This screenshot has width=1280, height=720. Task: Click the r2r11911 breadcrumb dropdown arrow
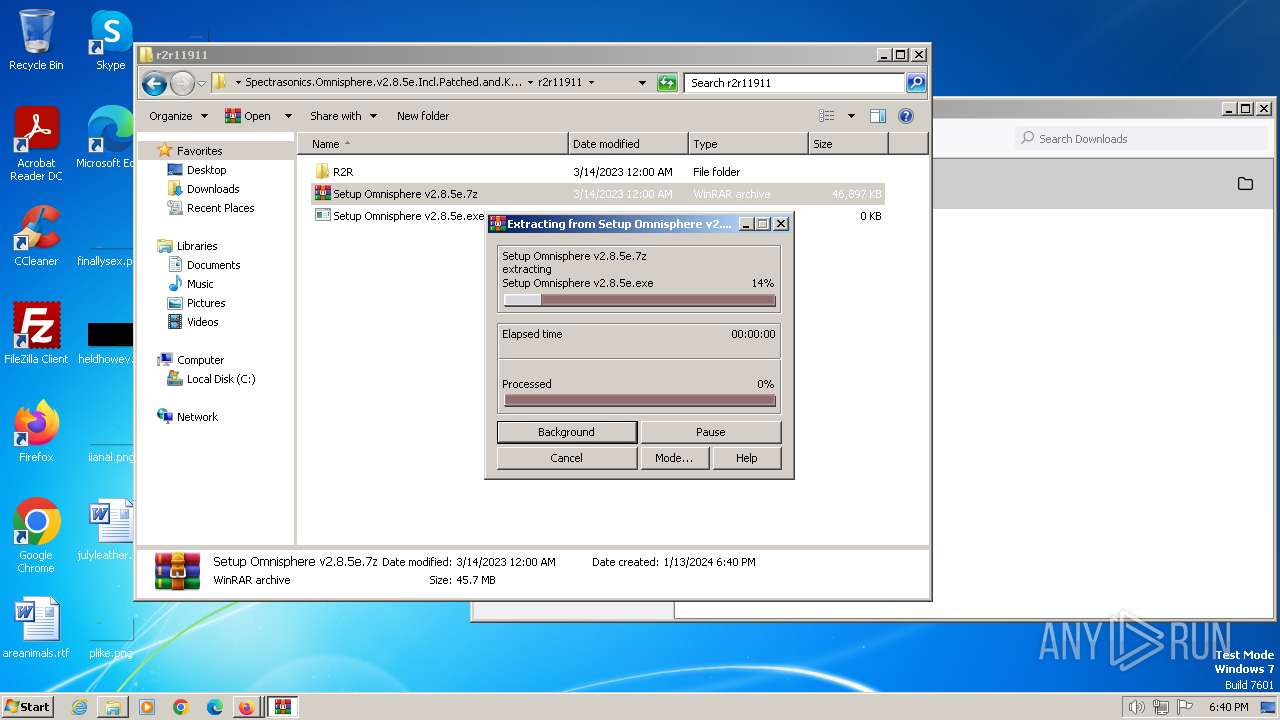[592, 83]
